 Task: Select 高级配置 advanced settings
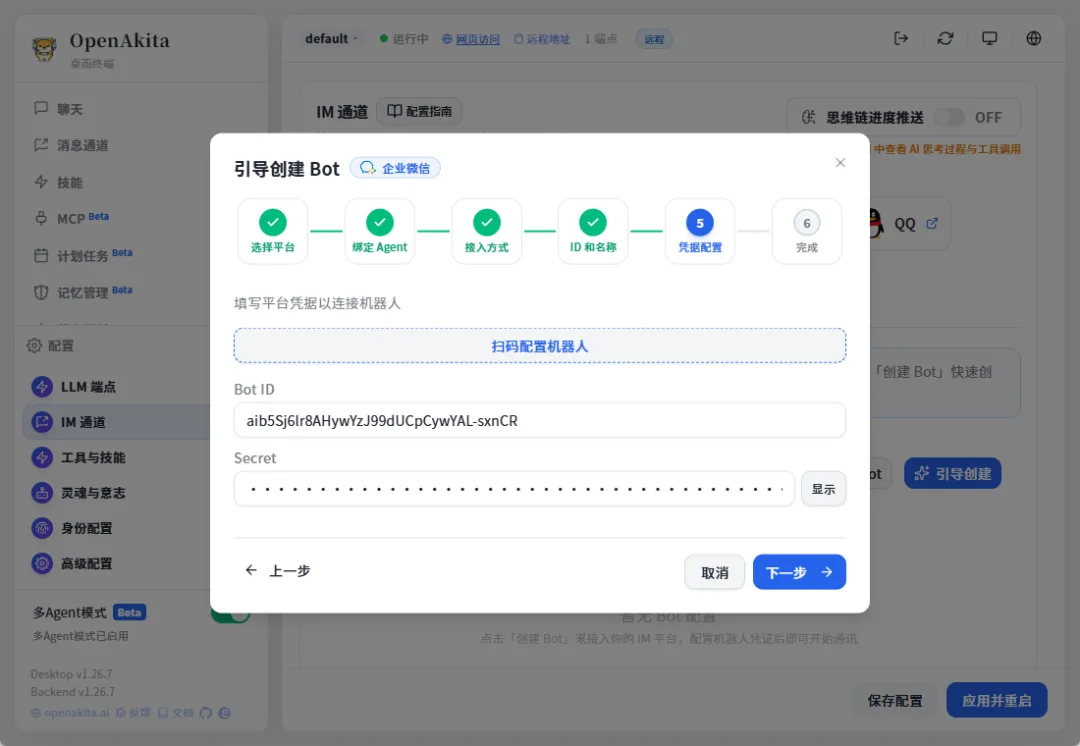117,563
